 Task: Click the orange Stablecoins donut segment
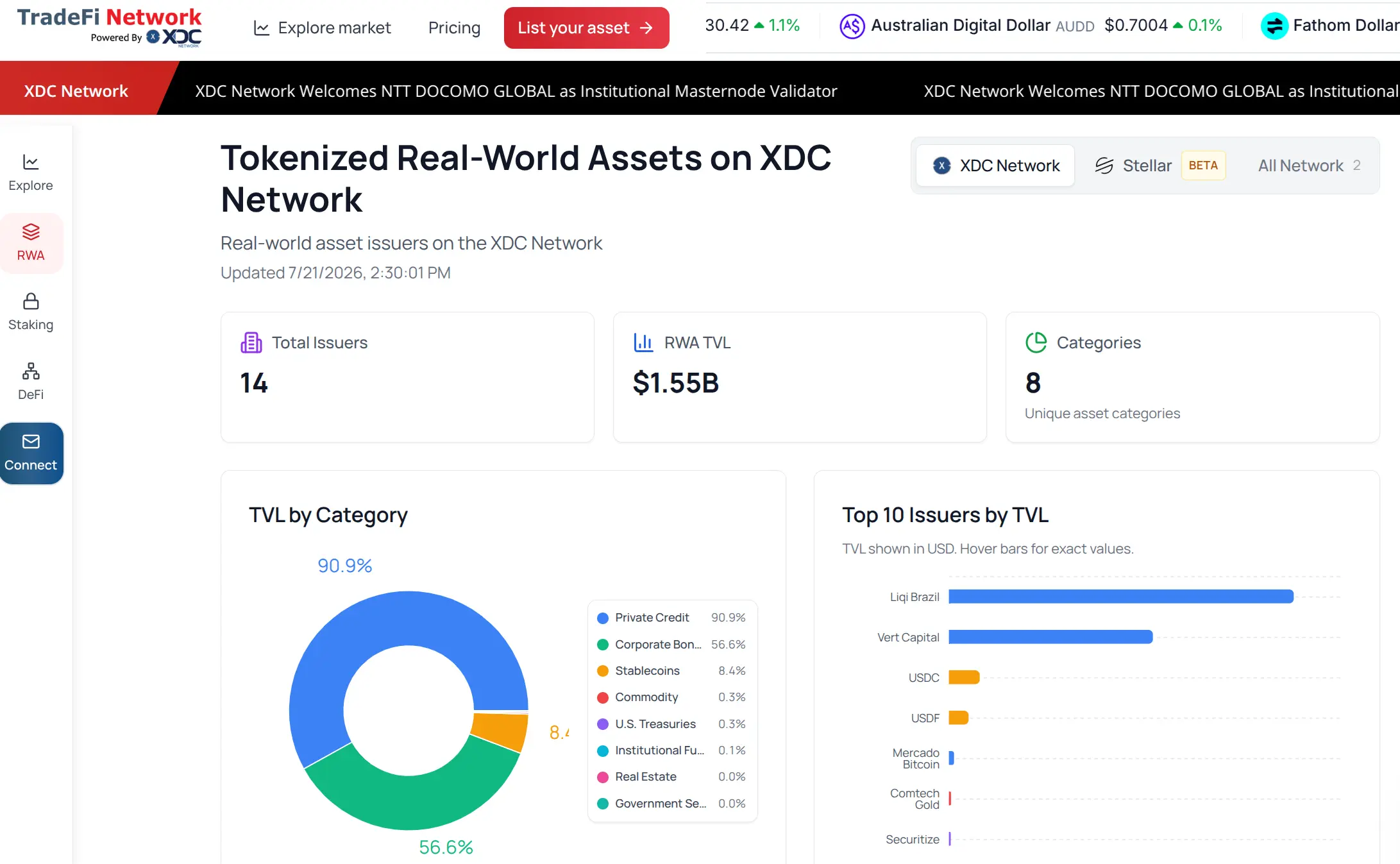pyautogui.click(x=502, y=731)
